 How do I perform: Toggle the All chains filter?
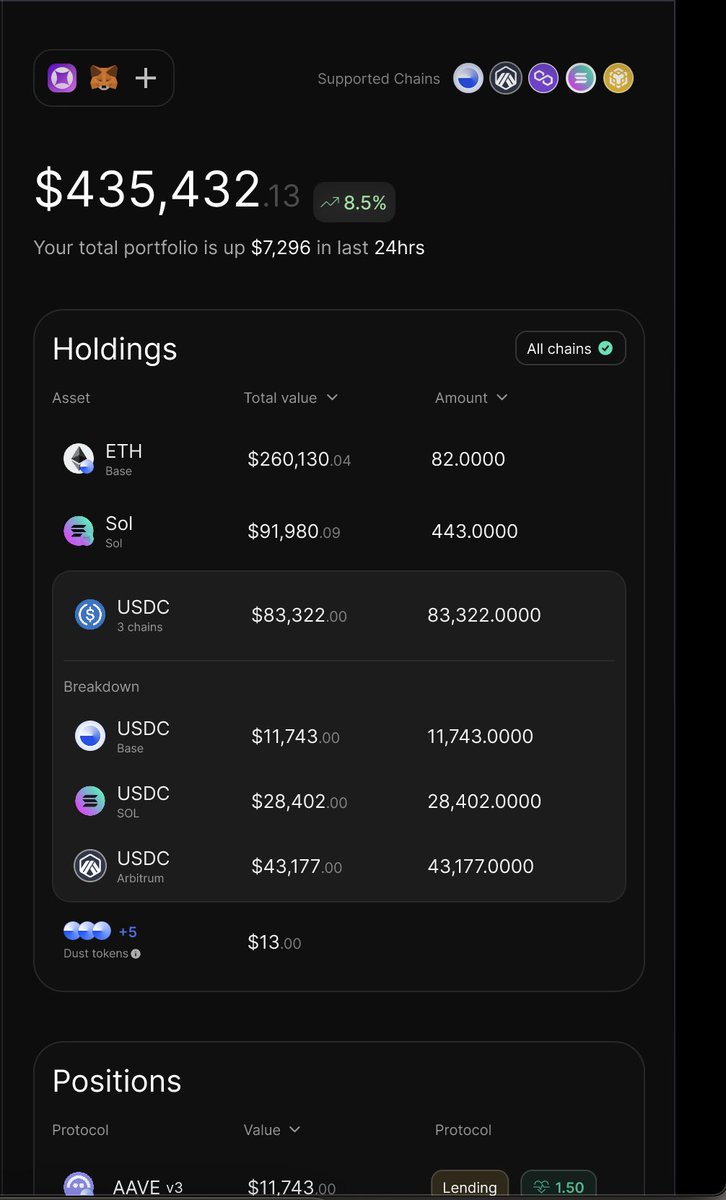(x=570, y=348)
